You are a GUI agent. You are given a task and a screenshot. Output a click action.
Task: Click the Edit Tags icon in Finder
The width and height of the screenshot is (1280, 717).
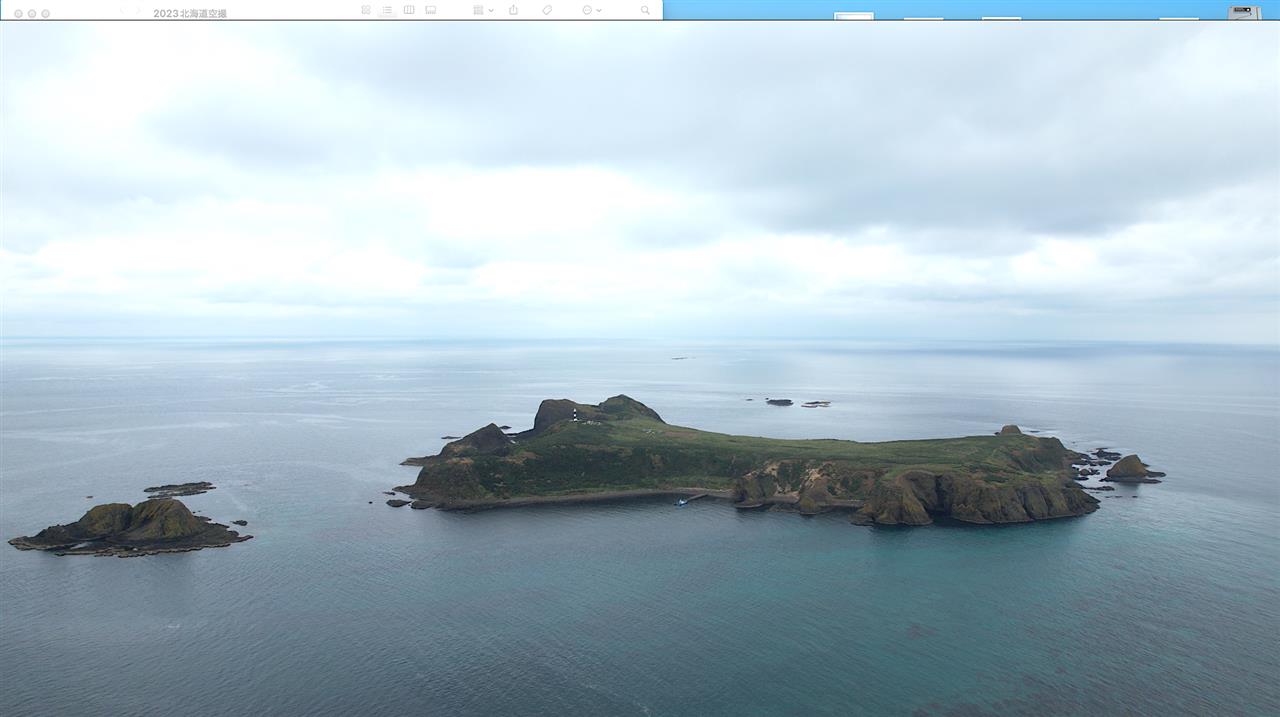tap(547, 10)
